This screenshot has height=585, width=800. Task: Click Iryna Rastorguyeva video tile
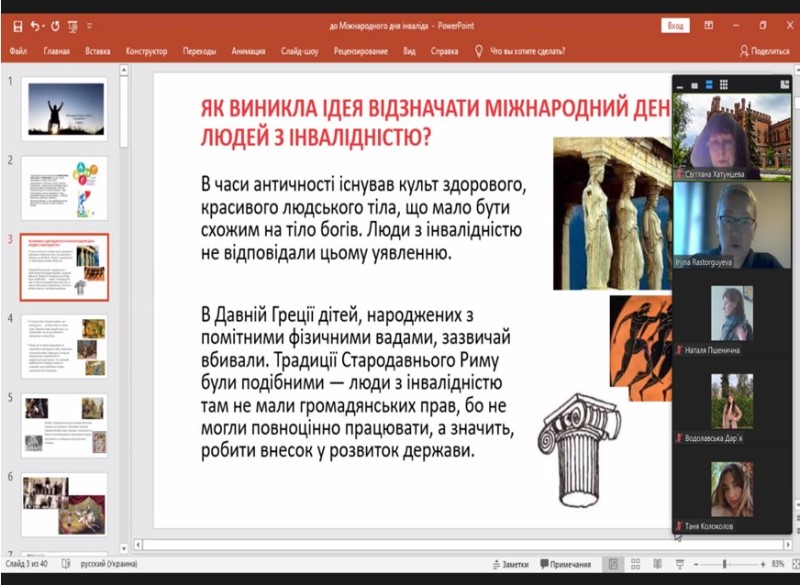733,225
